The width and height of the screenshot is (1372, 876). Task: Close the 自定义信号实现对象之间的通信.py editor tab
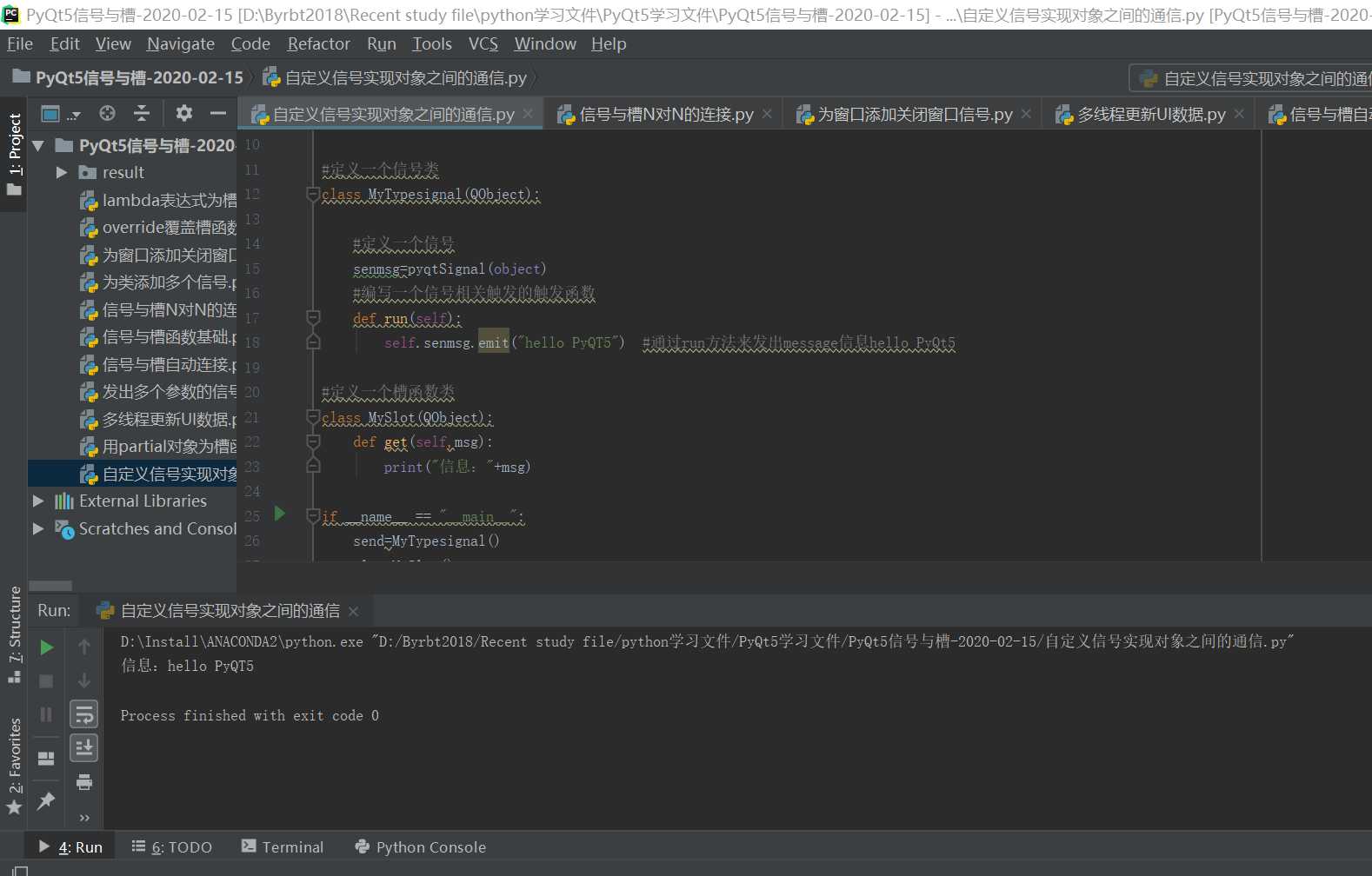click(529, 114)
